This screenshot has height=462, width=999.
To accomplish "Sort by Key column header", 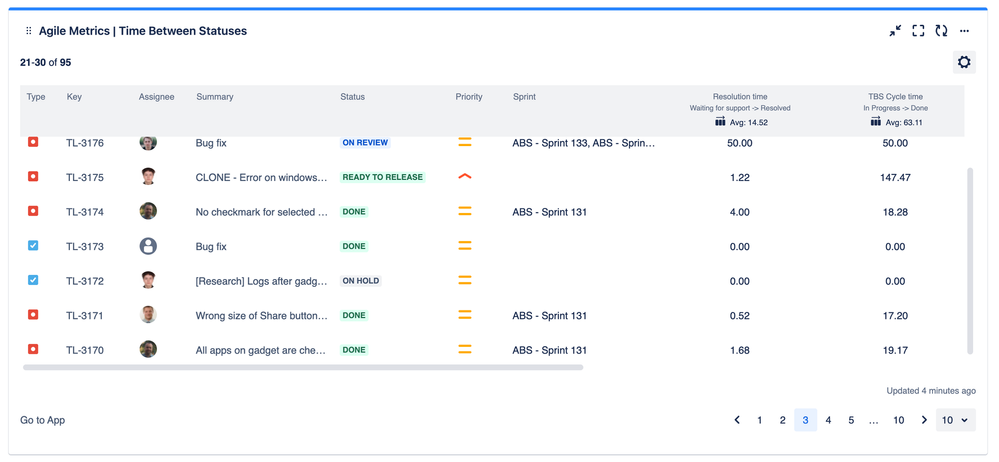I will (74, 97).
